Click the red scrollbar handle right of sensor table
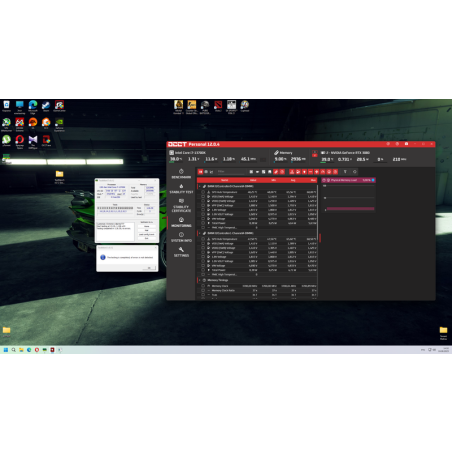 (x=320, y=238)
